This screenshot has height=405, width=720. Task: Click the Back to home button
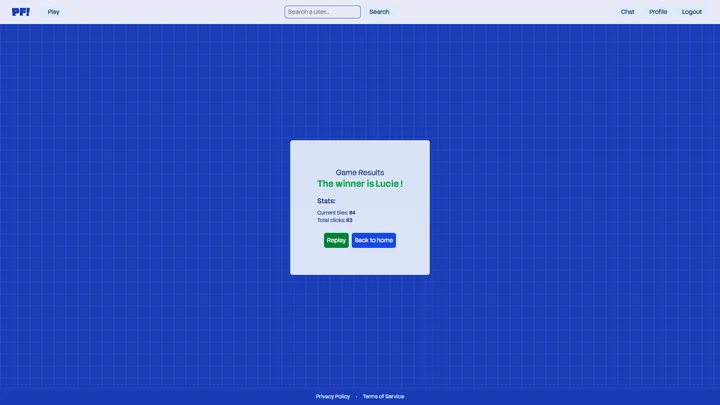click(x=374, y=240)
